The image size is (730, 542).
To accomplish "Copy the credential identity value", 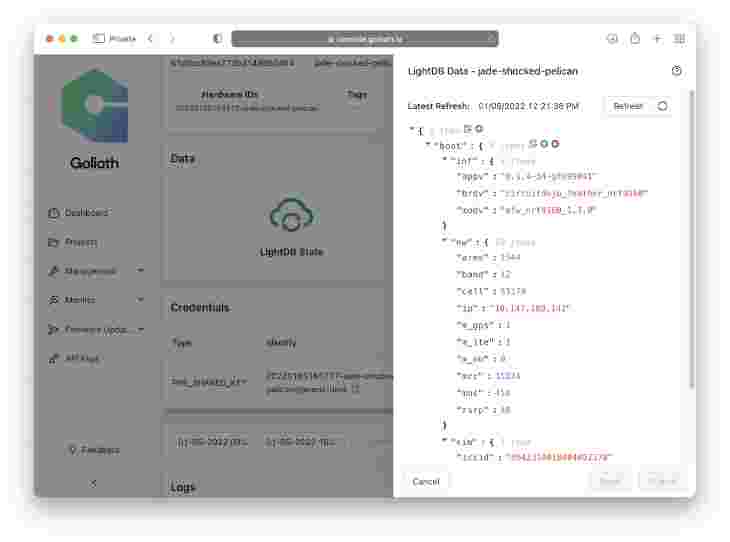I will point(355,389).
